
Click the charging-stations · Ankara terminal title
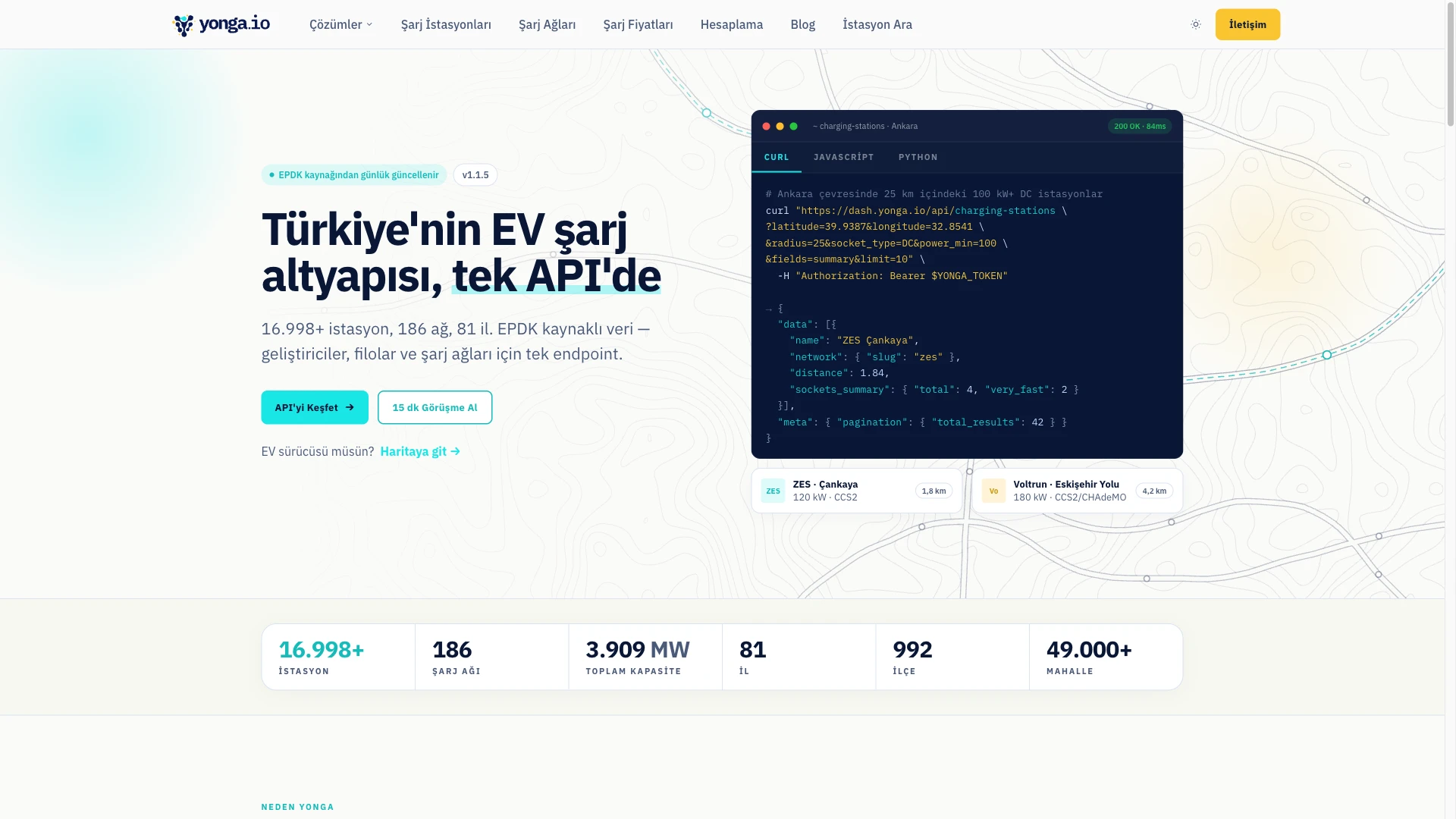click(865, 127)
